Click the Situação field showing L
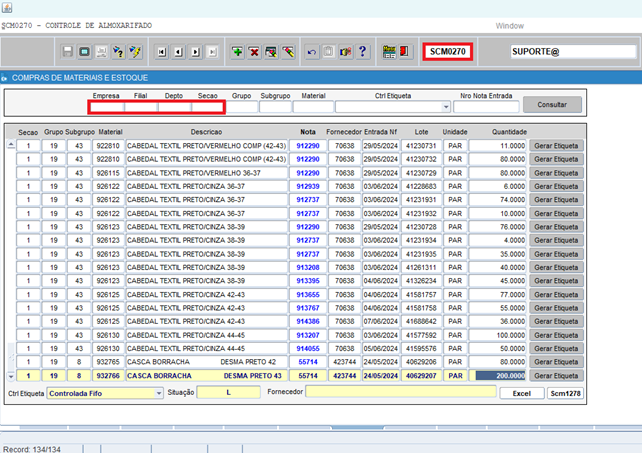This screenshot has width=642, height=453. coord(228,392)
